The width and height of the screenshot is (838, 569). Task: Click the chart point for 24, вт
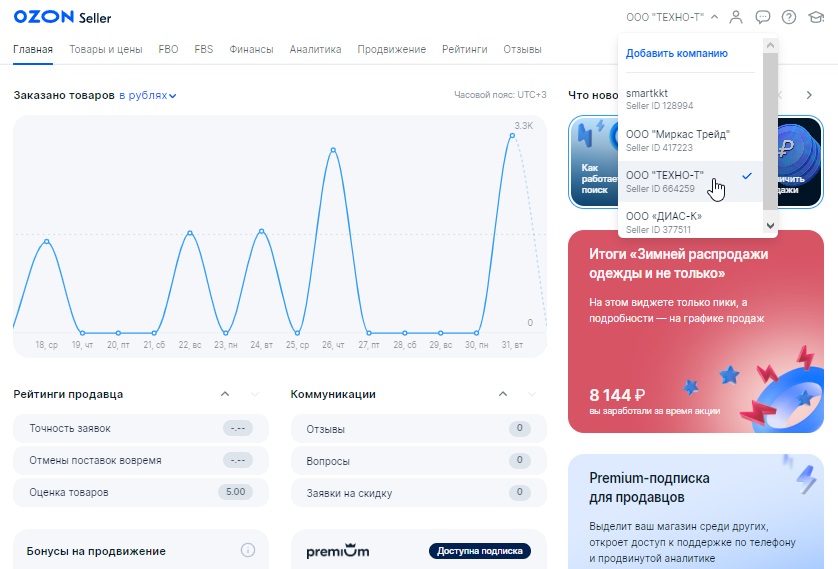click(x=261, y=231)
